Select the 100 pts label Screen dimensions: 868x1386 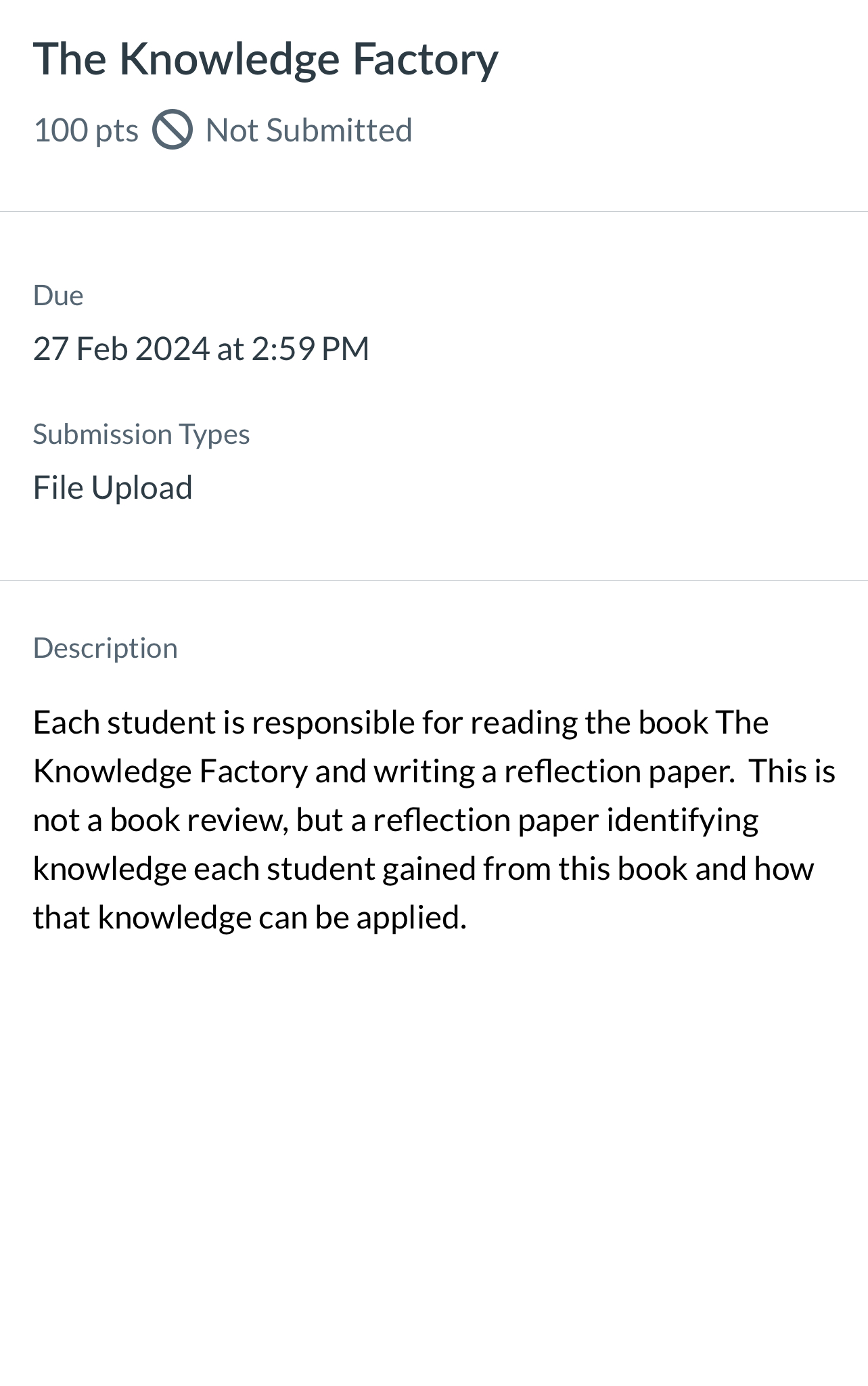point(86,129)
